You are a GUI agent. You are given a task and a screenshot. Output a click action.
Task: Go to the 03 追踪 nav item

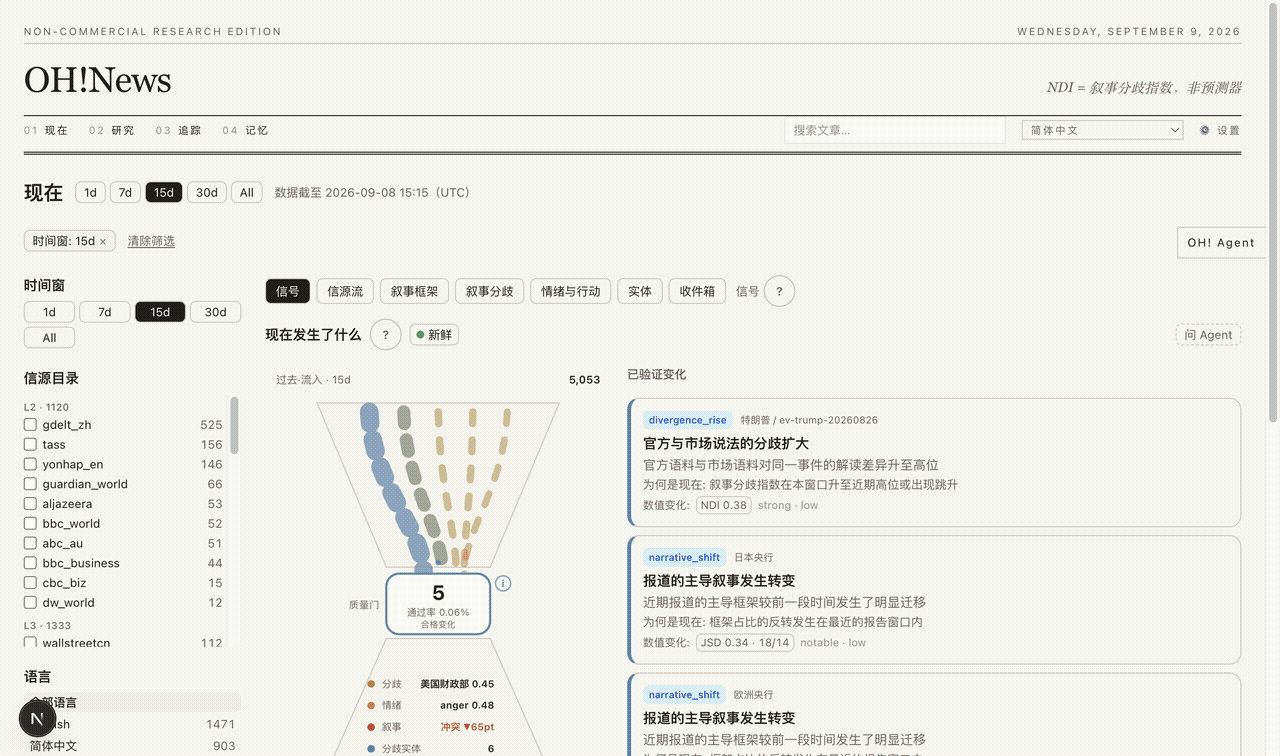pyautogui.click(x=178, y=130)
